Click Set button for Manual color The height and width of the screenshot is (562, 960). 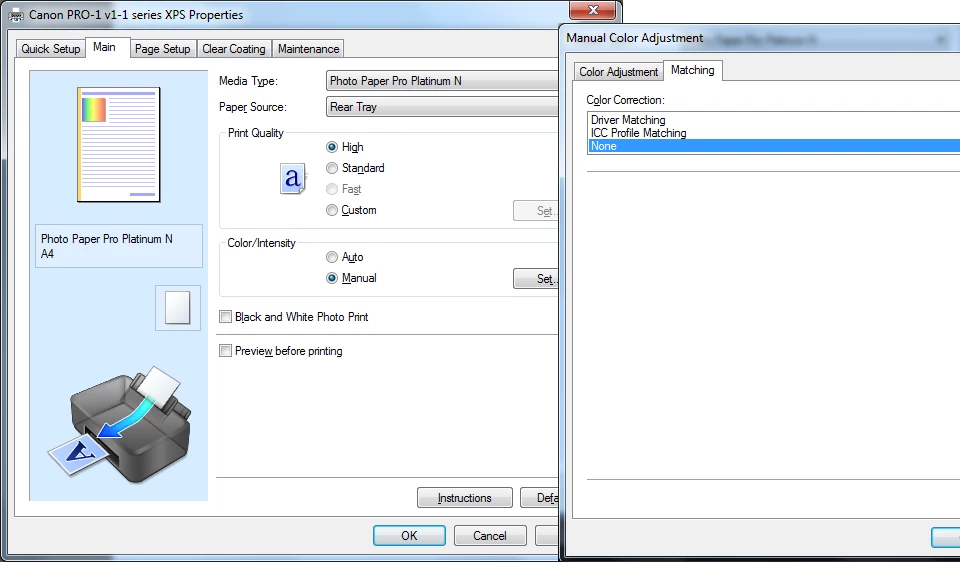click(x=536, y=279)
